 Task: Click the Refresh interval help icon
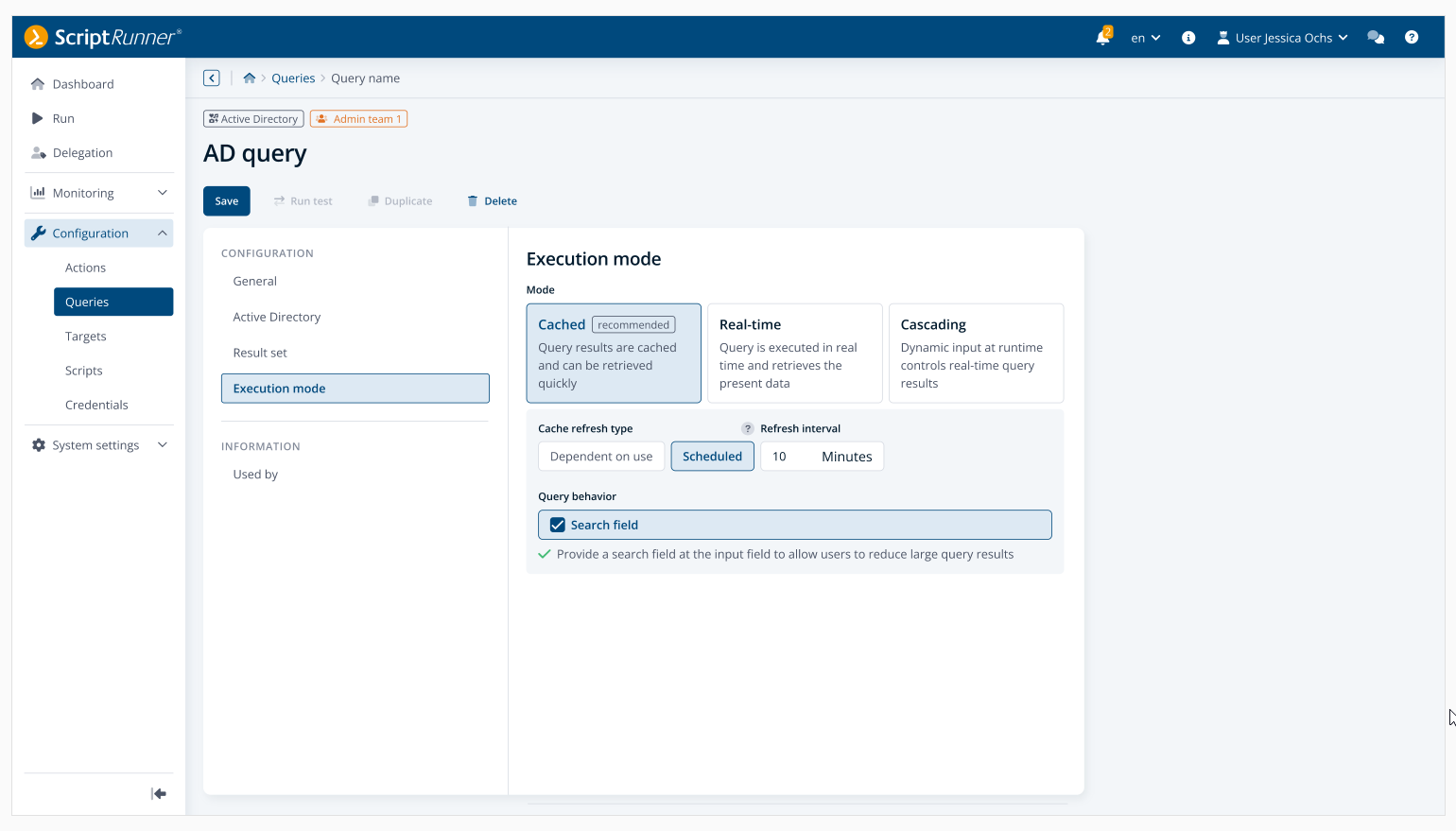tap(748, 428)
